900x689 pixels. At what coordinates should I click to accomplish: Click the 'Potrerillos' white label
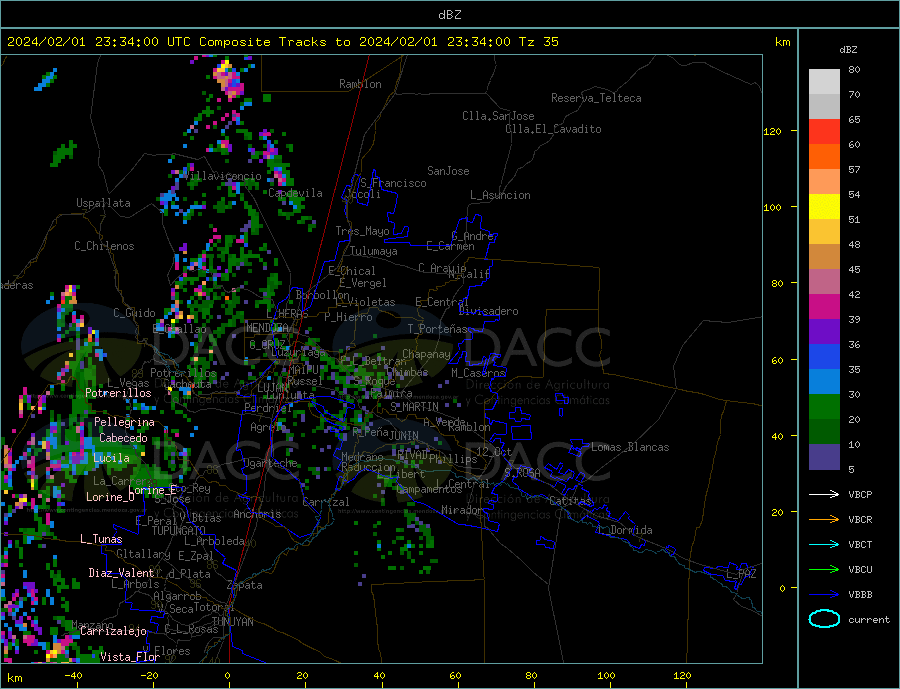(118, 393)
